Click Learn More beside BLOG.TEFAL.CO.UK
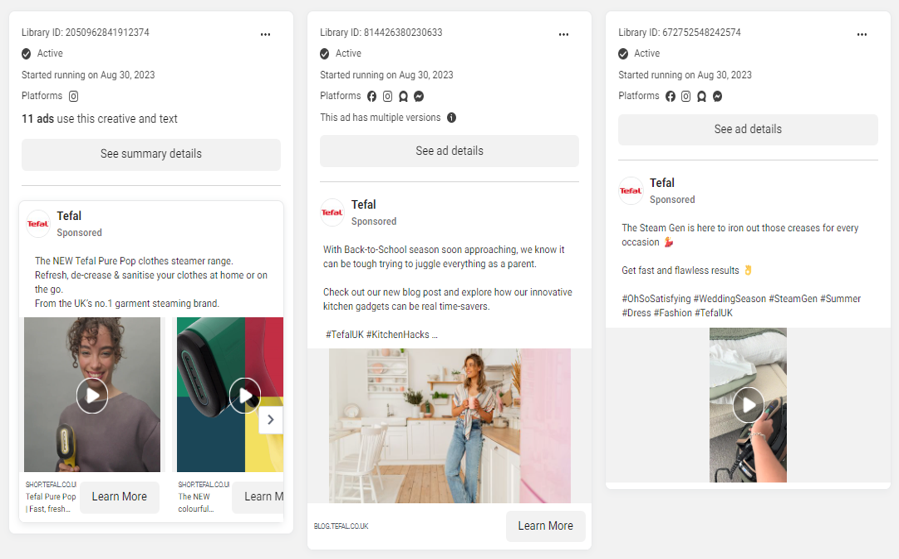 (545, 526)
